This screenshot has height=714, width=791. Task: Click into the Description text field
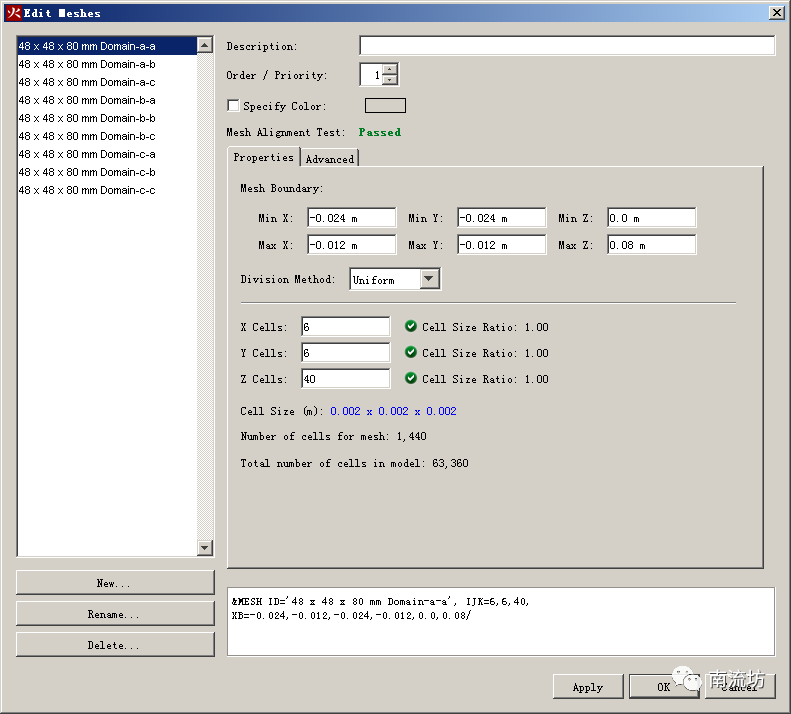pos(566,46)
